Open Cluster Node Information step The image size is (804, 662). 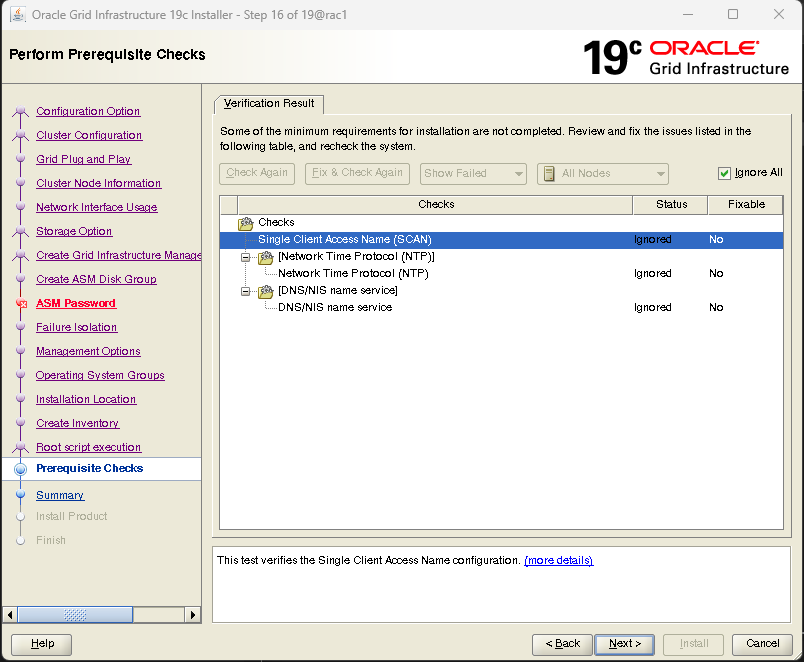click(98, 184)
